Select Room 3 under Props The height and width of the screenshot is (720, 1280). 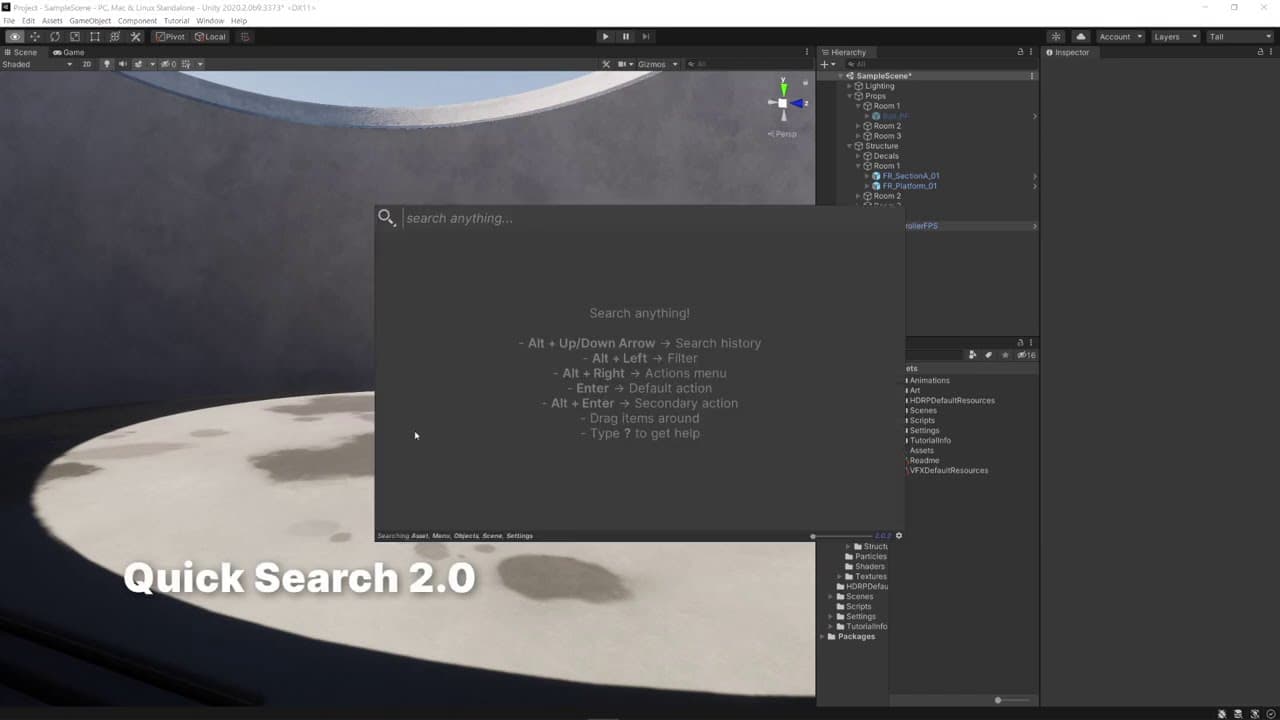(x=886, y=136)
